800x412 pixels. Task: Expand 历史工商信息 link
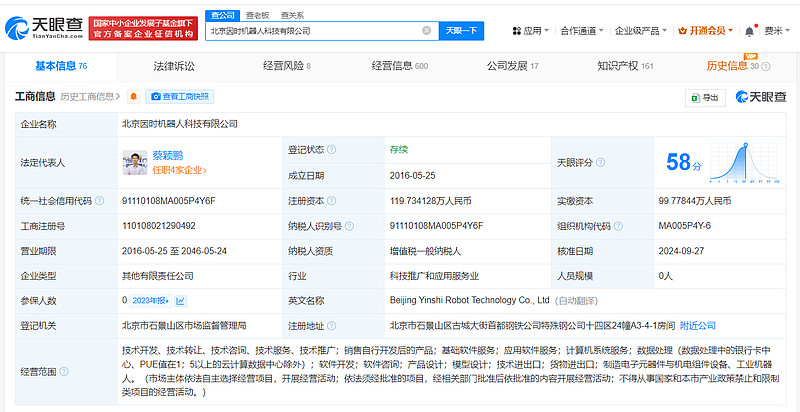click(x=90, y=96)
